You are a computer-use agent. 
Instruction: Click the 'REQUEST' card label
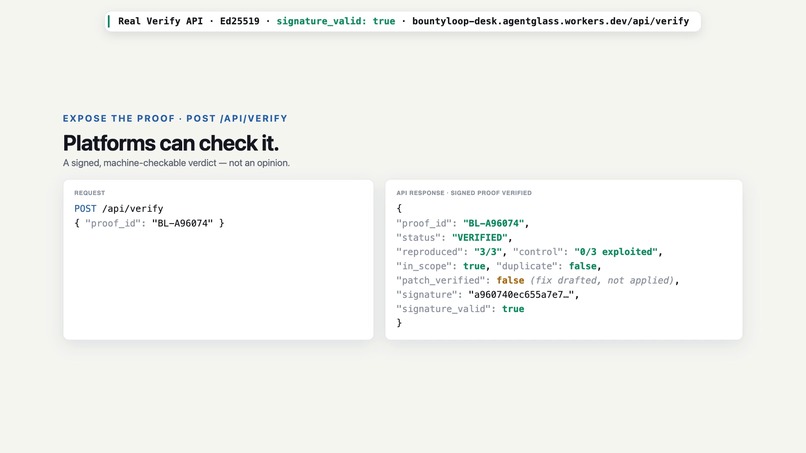89,193
